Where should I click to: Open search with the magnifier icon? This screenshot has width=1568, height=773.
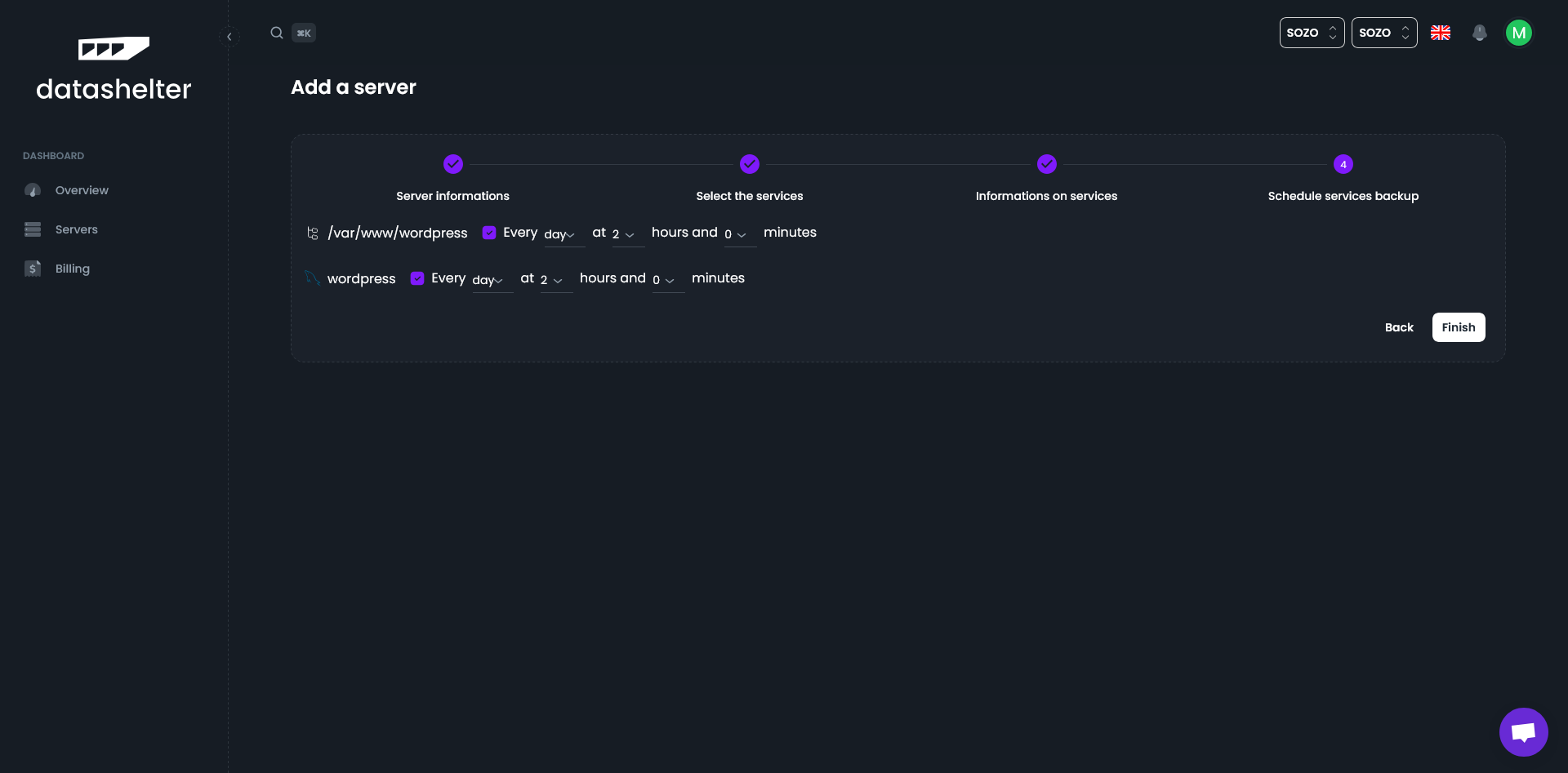coord(277,33)
